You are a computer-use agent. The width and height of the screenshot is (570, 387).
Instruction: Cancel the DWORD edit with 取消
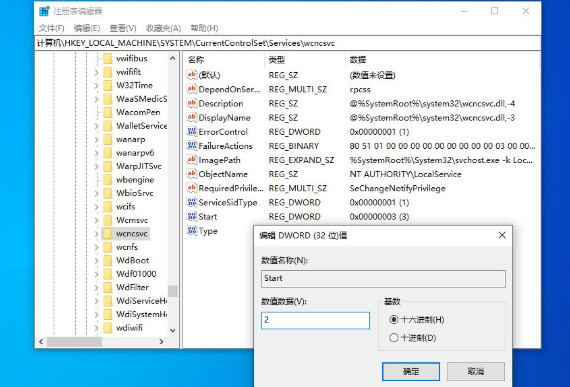click(x=476, y=371)
